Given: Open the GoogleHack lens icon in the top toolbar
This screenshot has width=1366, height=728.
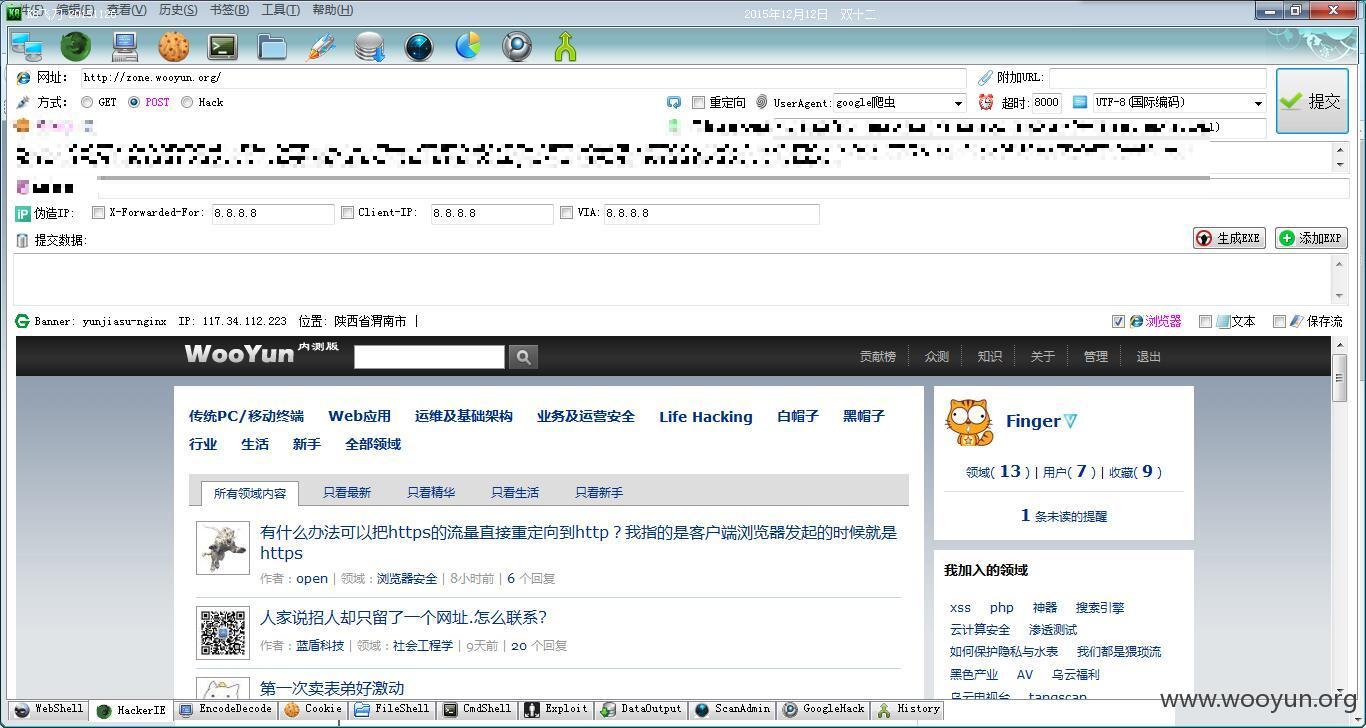Looking at the screenshot, I should 517,46.
